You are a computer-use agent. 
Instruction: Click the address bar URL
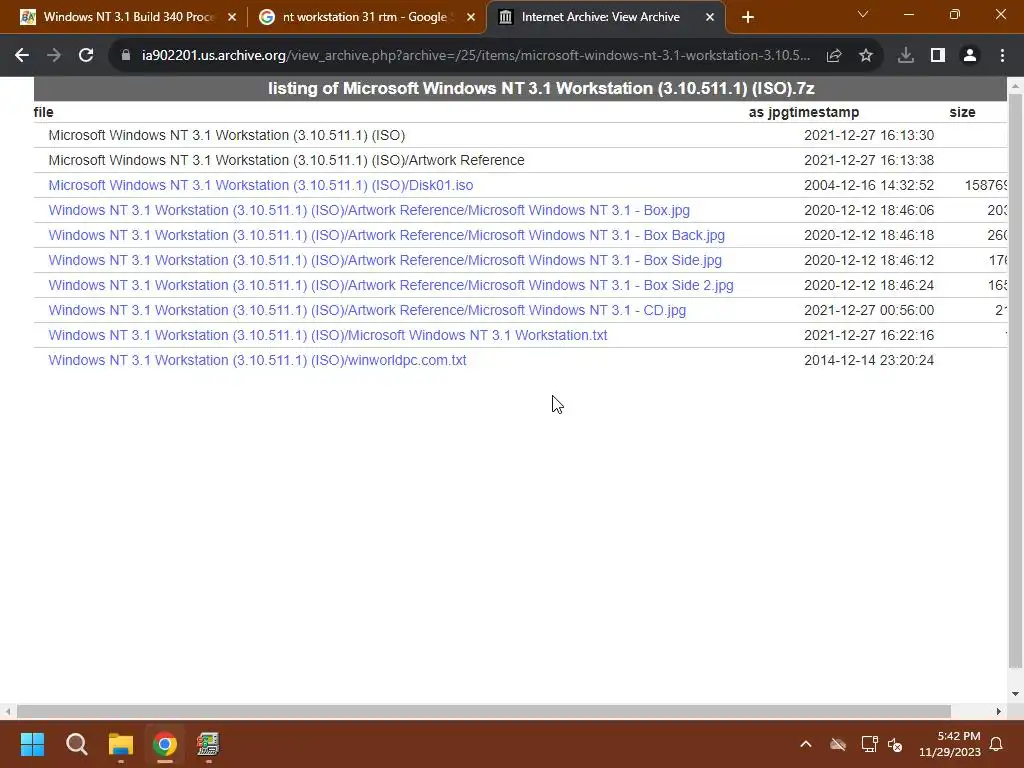pos(475,56)
